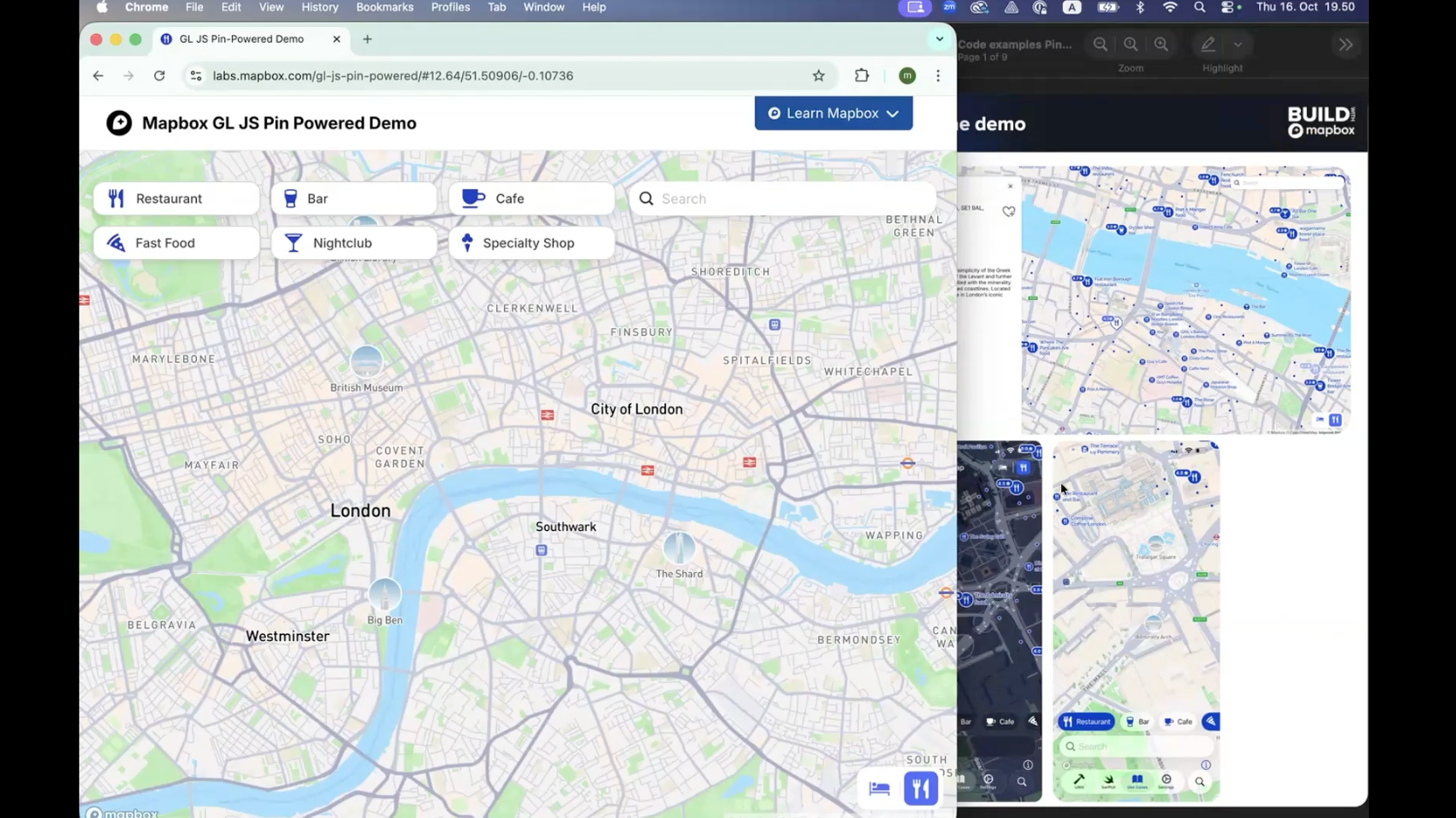The image size is (1456, 818).
Task: Close the GL JS Pin-Powered Demo tab
Action: (337, 39)
